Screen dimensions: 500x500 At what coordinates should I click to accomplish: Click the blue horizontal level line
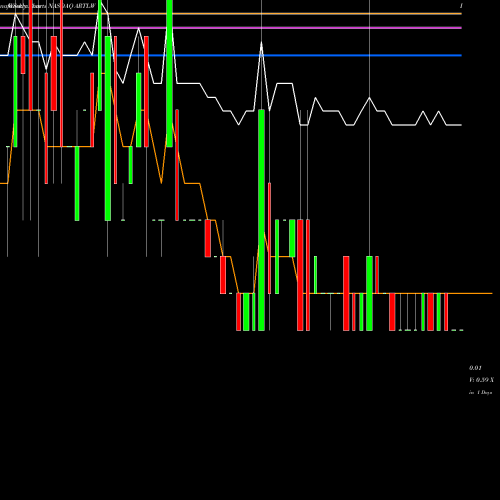point(231,55)
